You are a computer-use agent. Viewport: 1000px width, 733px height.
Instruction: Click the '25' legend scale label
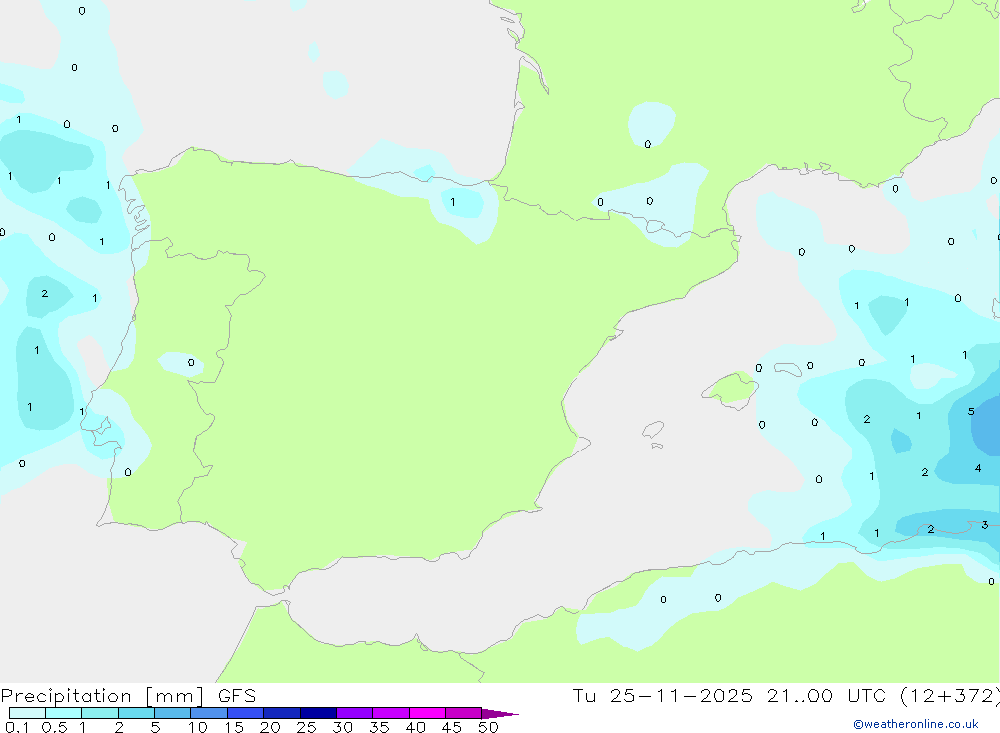pyautogui.click(x=307, y=727)
